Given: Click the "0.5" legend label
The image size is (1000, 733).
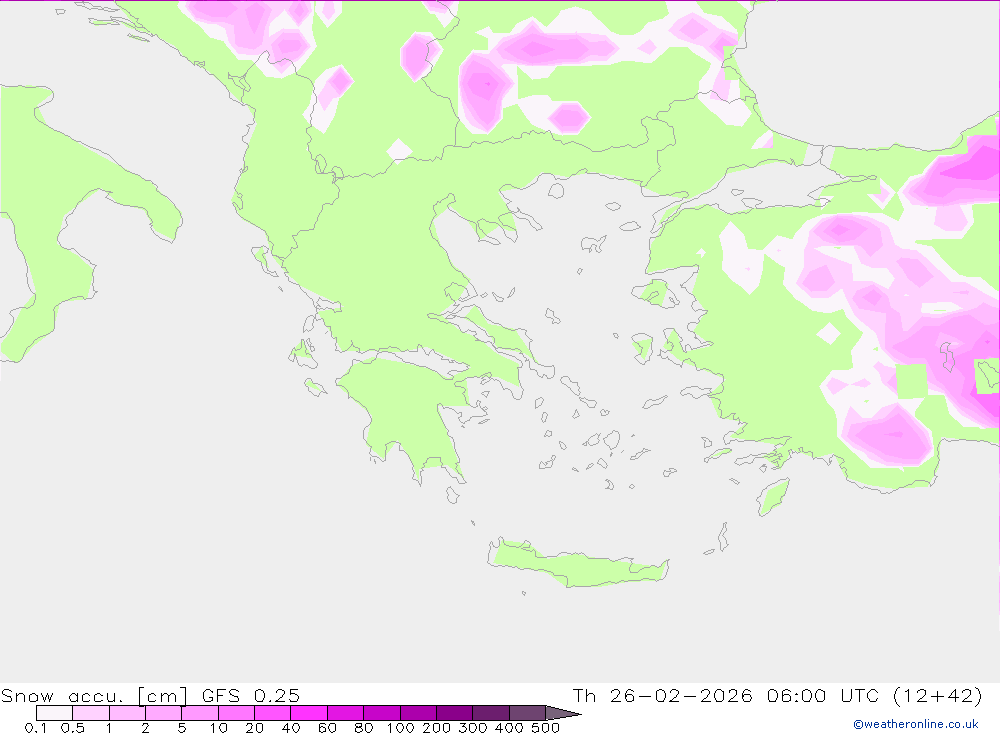Looking at the screenshot, I should (x=72, y=727).
